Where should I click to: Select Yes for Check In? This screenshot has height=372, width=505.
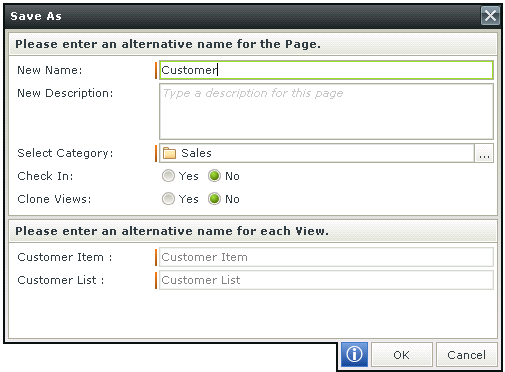pos(168,176)
